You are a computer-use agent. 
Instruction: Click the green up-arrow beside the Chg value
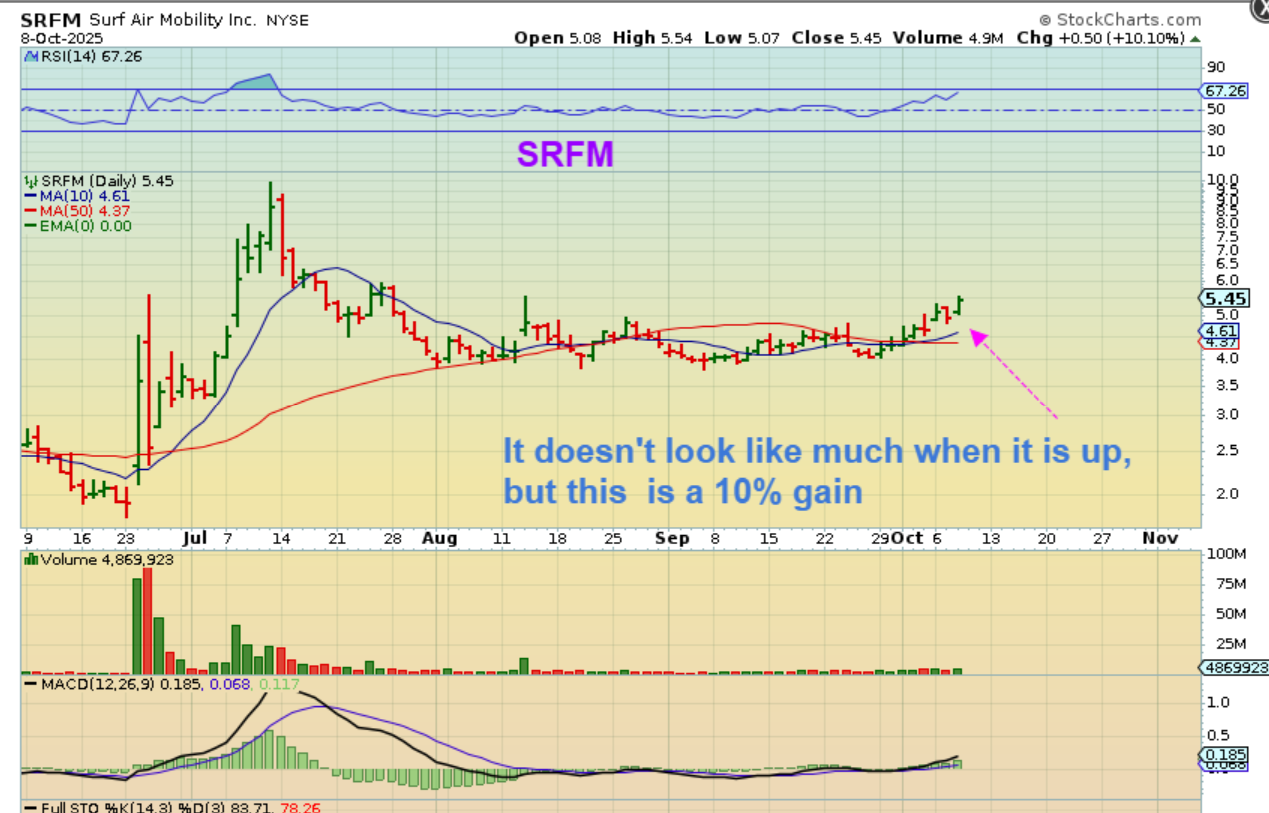1193,38
